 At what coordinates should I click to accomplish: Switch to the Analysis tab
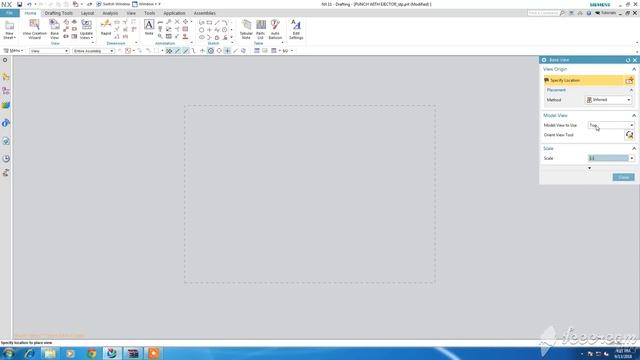(110, 13)
